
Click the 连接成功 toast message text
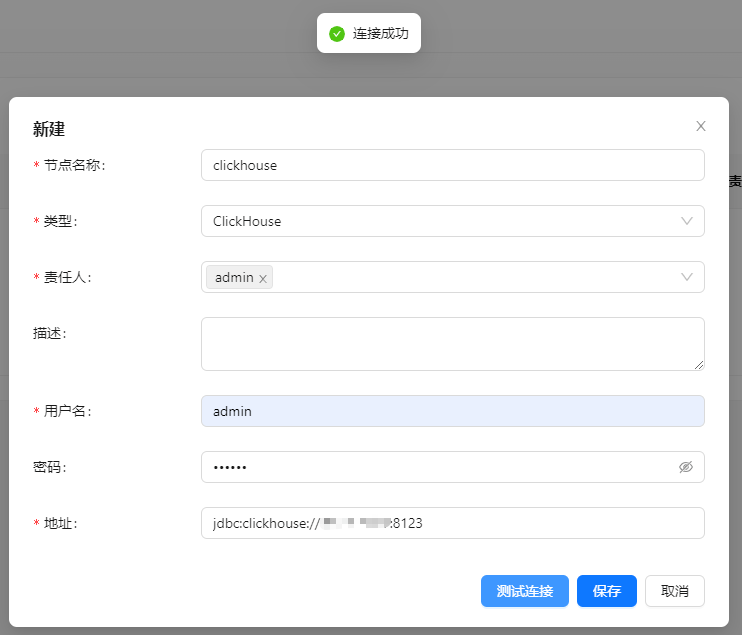[x=380, y=34]
